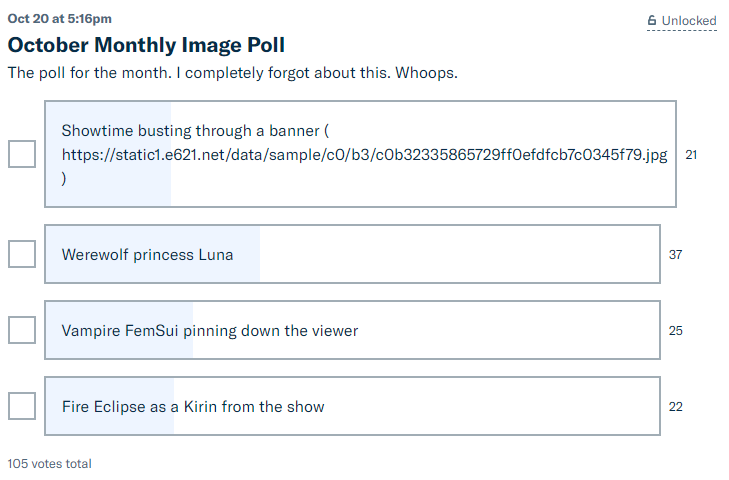Image resolution: width=729 pixels, height=480 pixels.
Task: Select the Vampire FemSui option checkbox
Action: [22, 330]
